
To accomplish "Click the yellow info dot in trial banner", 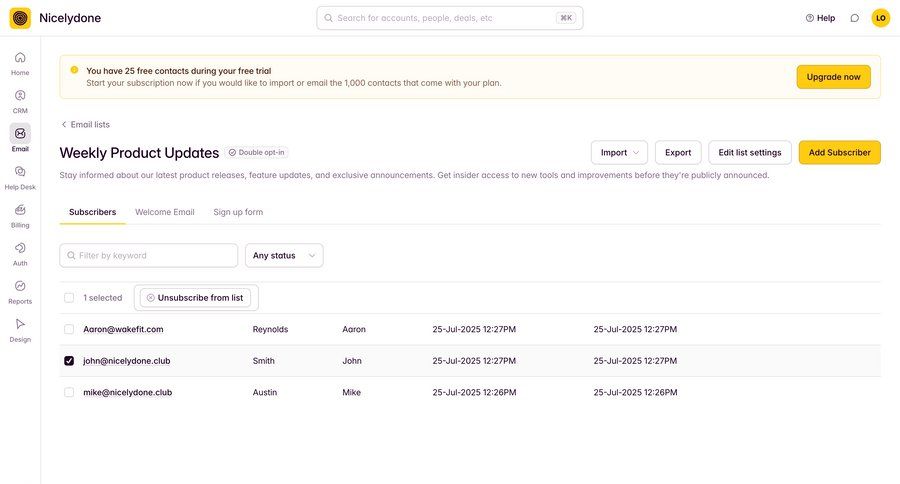I will [x=74, y=70].
